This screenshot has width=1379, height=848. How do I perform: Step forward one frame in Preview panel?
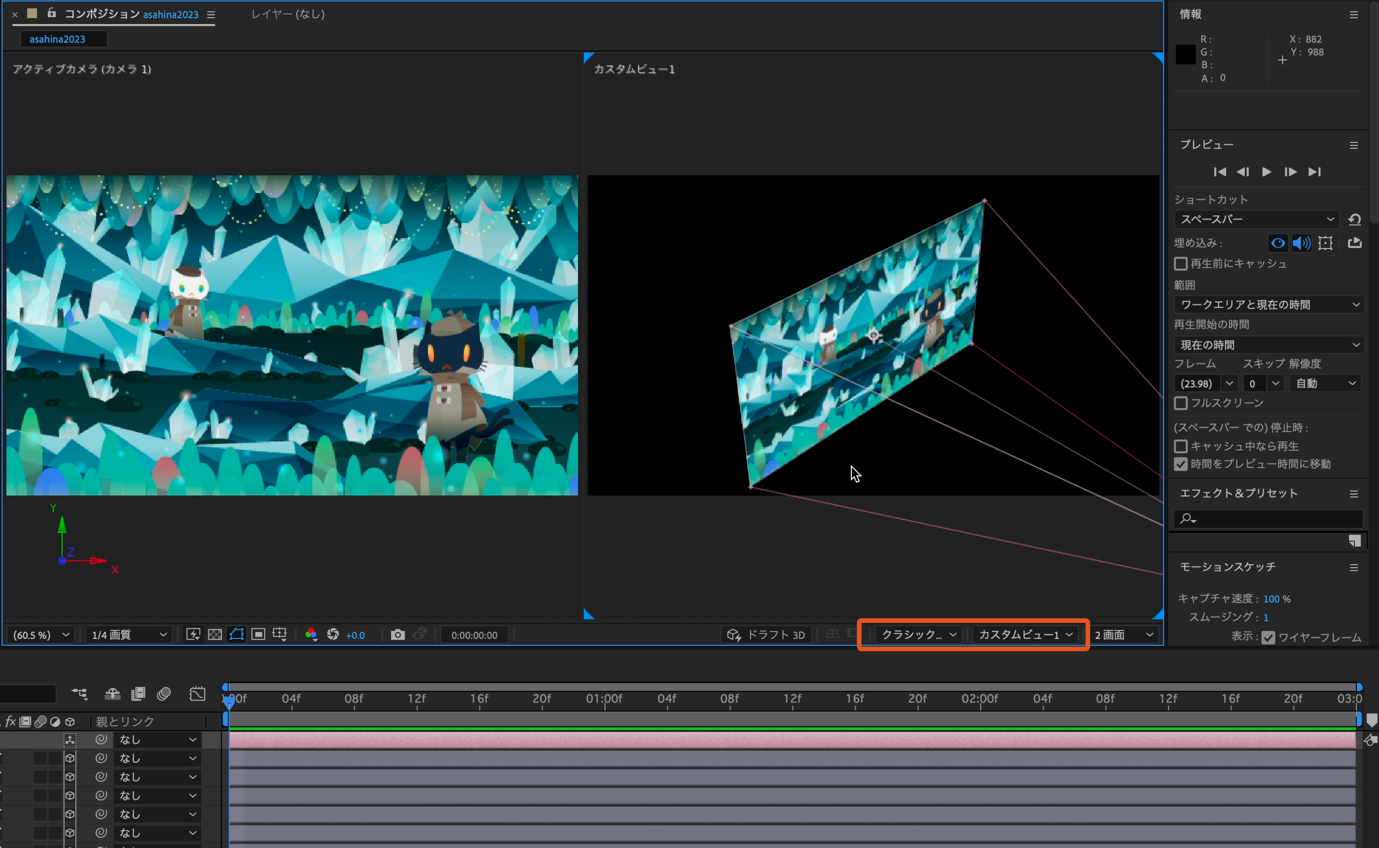point(1291,172)
